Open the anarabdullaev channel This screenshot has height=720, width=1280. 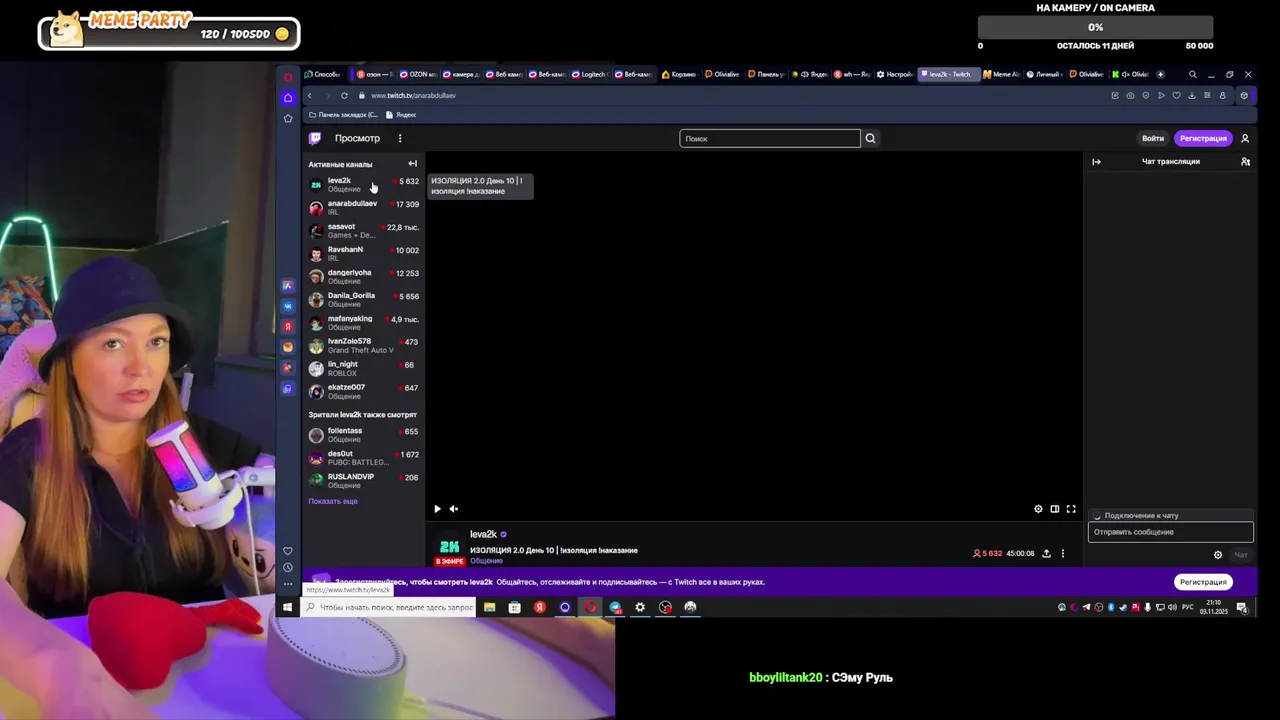(x=363, y=208)
